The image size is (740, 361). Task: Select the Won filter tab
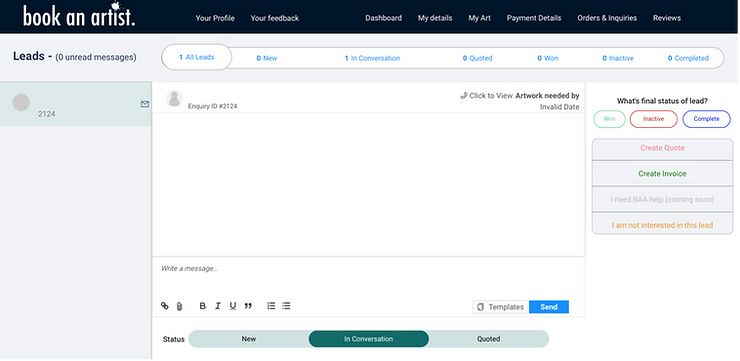point(547,59)
